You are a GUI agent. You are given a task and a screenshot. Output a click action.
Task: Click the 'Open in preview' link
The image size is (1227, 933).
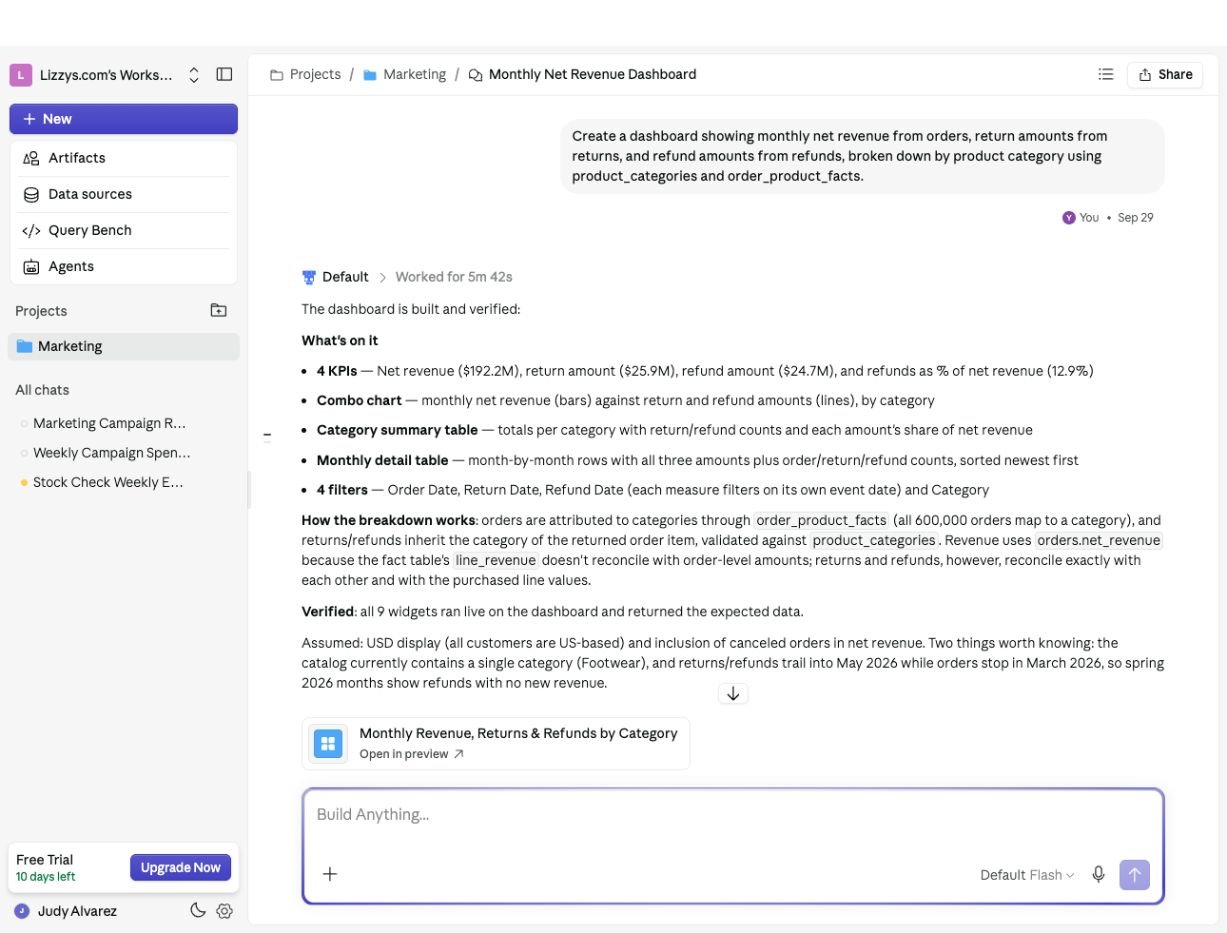pyautogui.click(x=411, y=754)
